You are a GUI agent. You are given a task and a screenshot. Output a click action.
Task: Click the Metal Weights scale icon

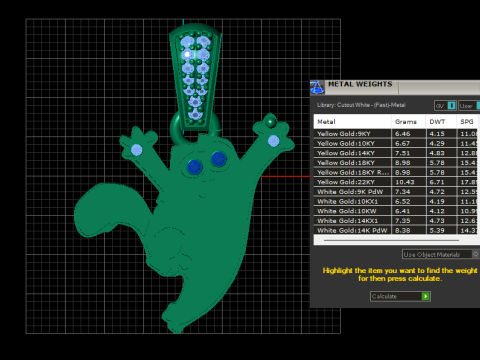point(317,87)
